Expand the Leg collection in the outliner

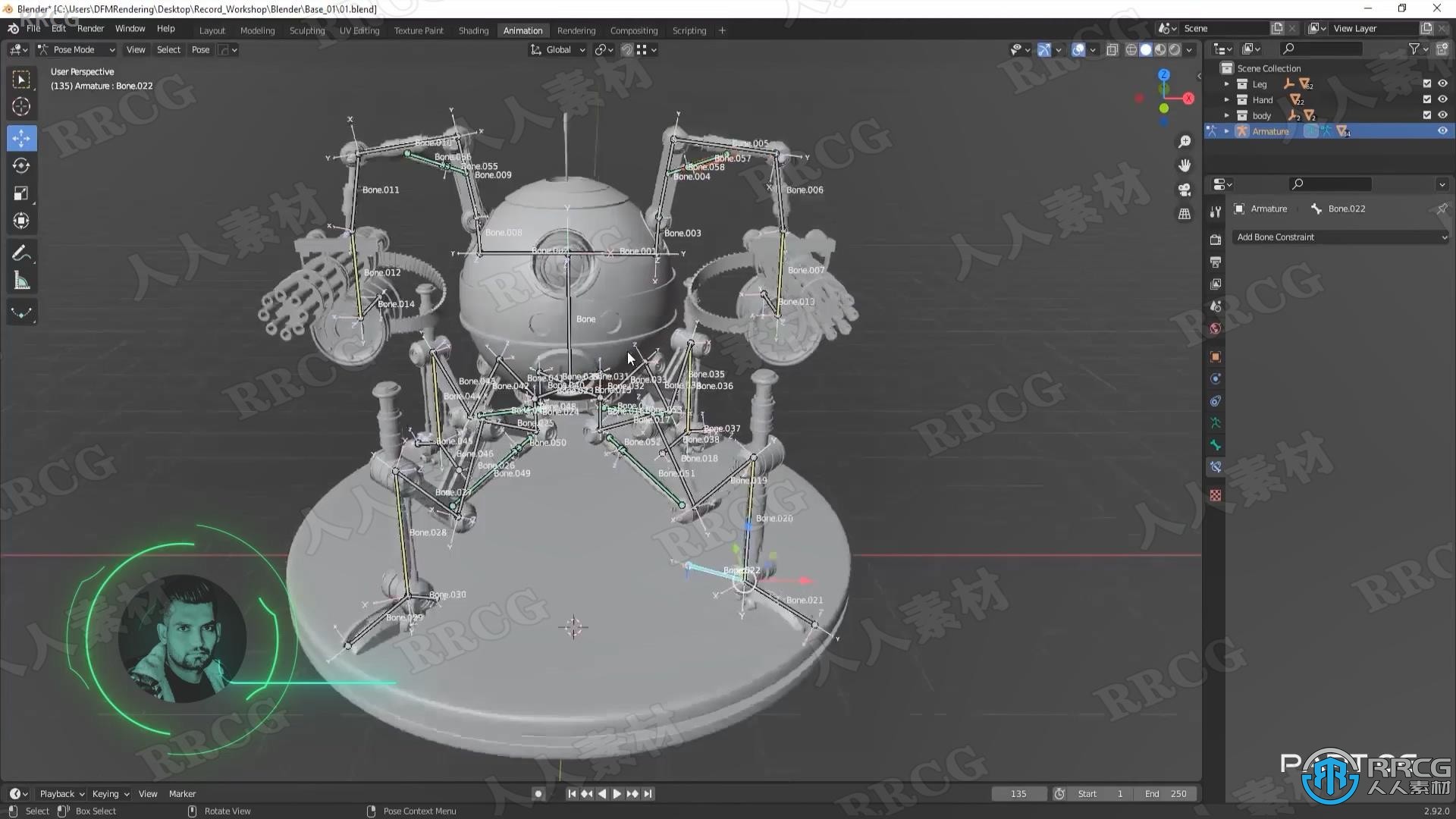pos(1226,84)
